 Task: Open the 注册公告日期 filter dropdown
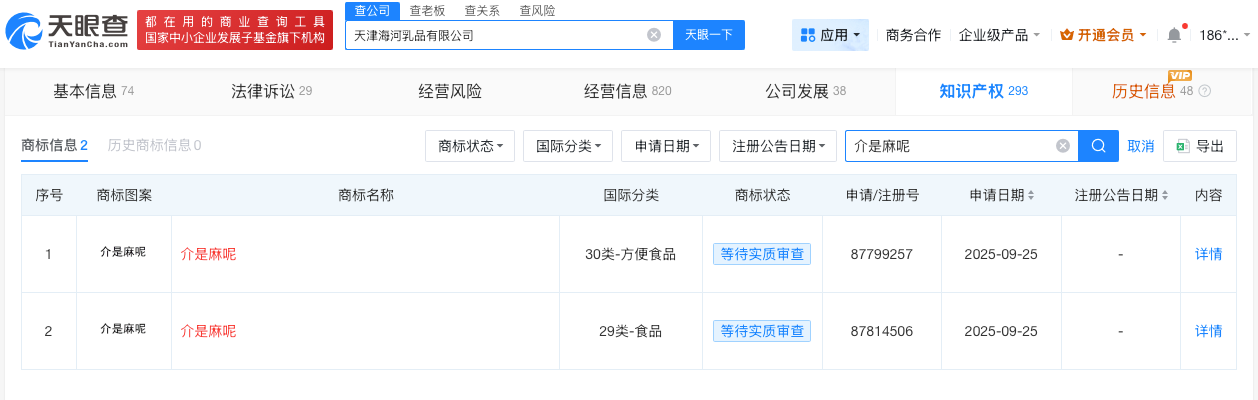tap(778, 146)
